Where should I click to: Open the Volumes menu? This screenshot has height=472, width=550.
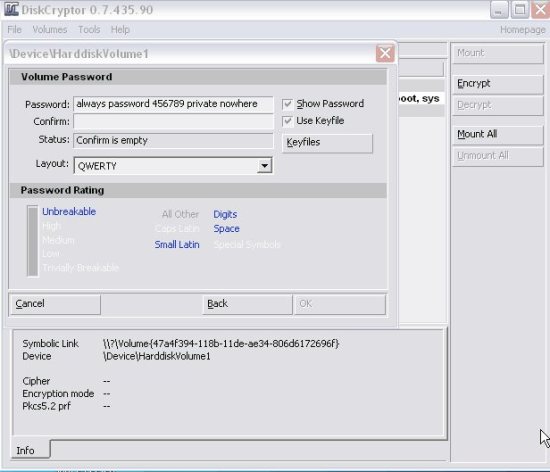pyautogui.click(x=49, y=29)
